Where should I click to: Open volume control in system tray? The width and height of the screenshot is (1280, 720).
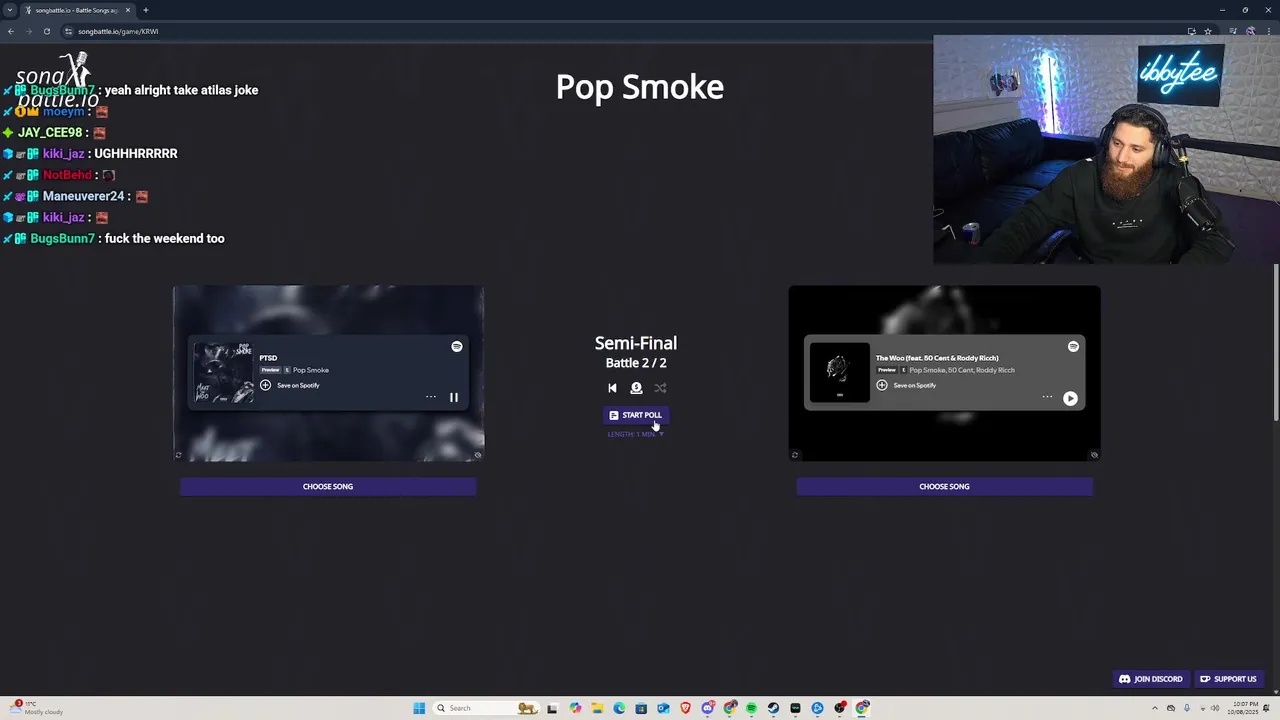1215,708
